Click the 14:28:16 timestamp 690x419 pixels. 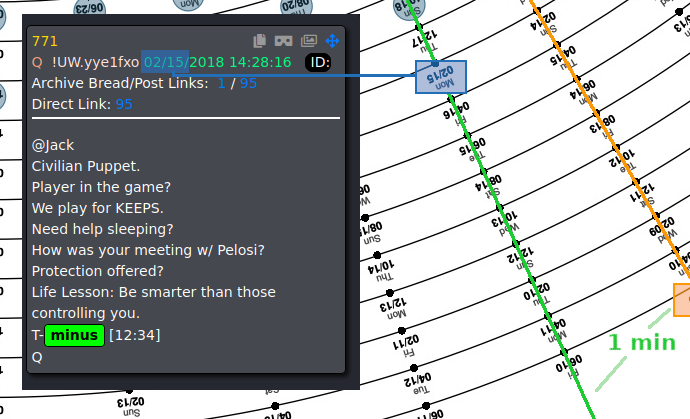click(x=261, y=62)
